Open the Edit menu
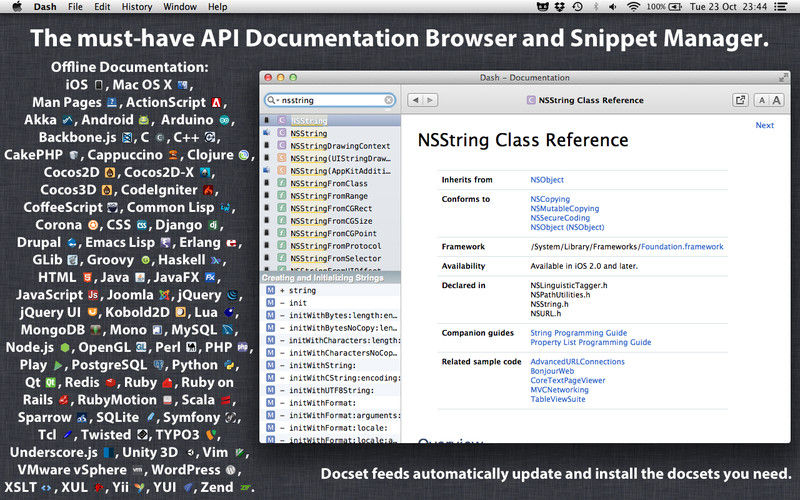 (102, 7)
